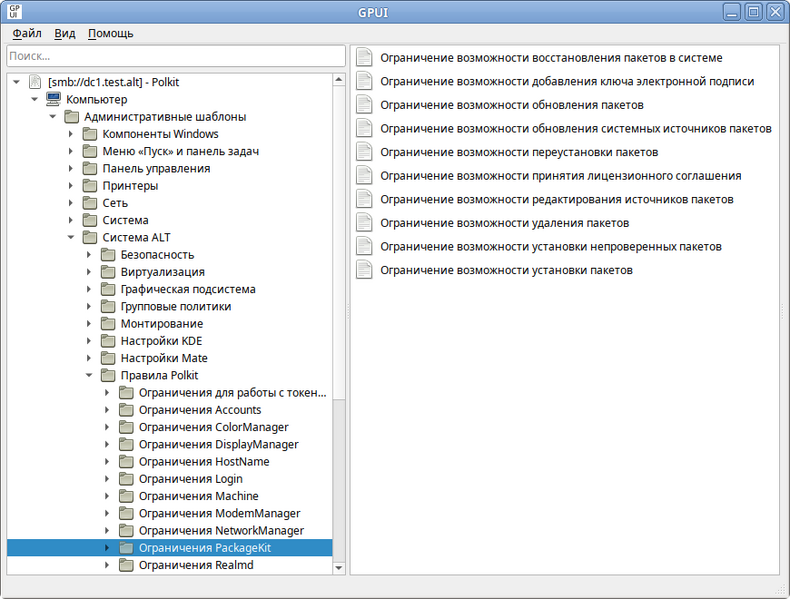The height and width of the screenshot is (599, 790).
Task: Click the icon of policy добавления ключа электронной подписи
Action: [x=364, y=81]
